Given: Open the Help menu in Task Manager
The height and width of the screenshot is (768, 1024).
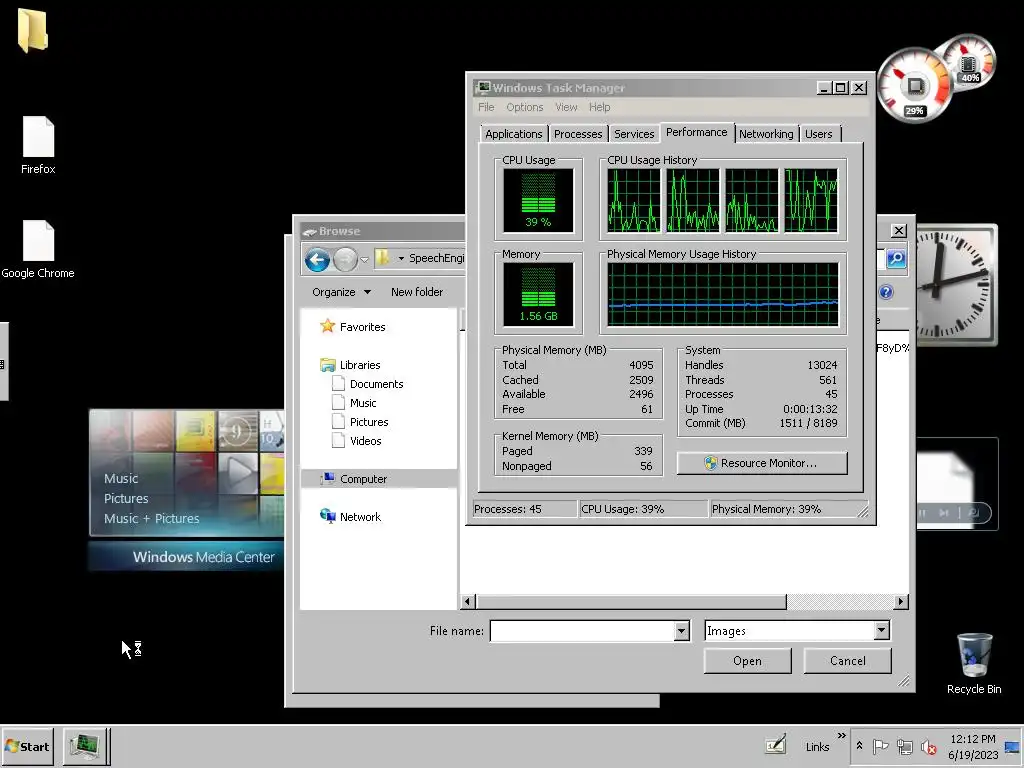Looking at the screenshot, I should 599,107.
